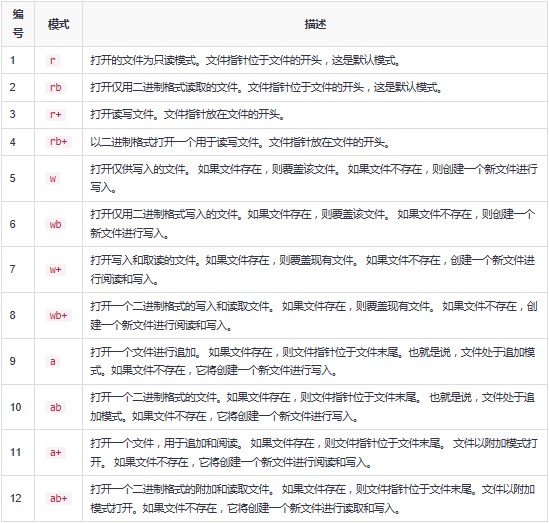Screen dimensions: 549x523
Task: Click description text of row 5
Action: [x=314, y=178]
